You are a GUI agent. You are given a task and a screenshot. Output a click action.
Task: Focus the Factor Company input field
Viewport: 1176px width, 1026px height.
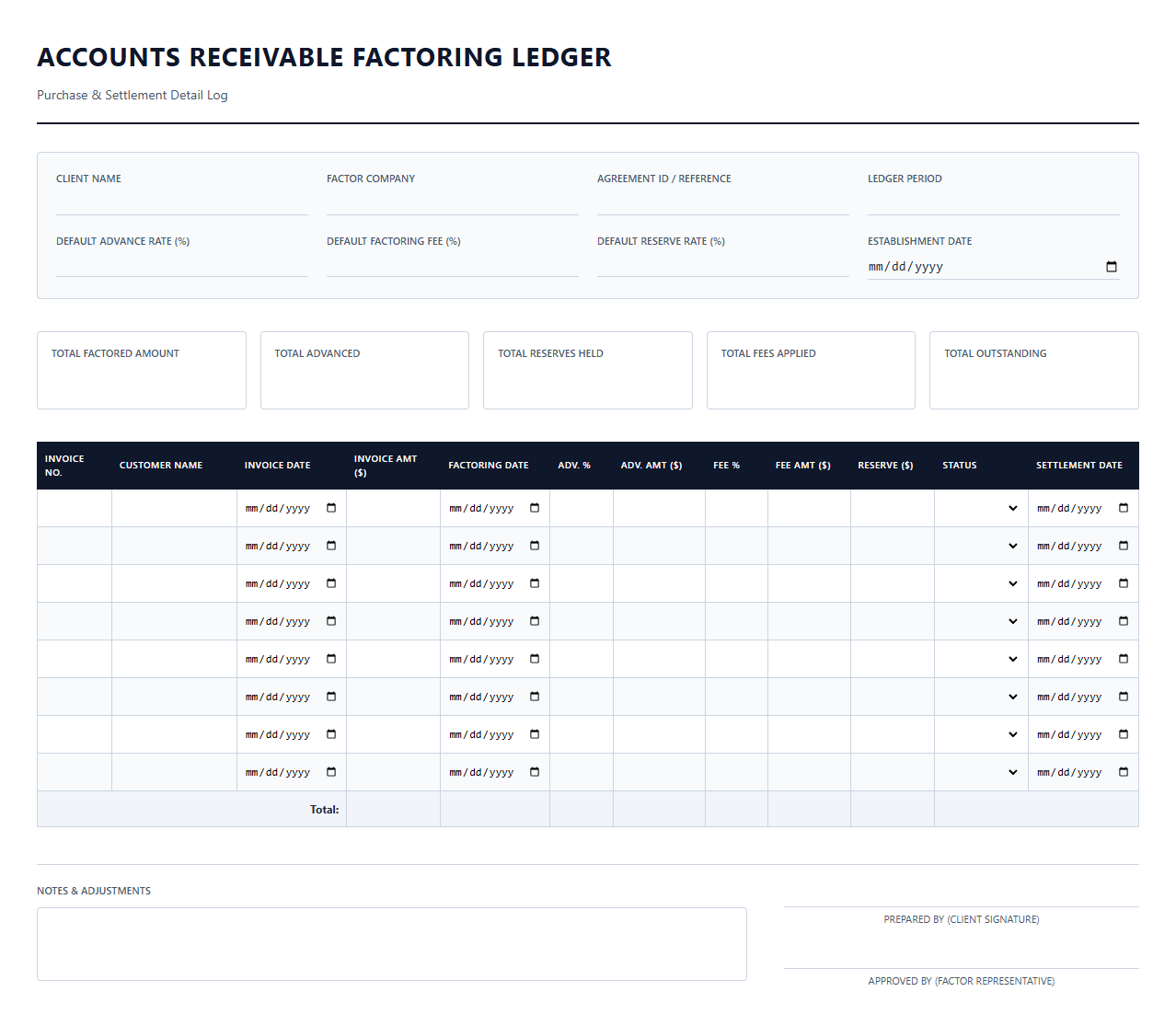tap(453, 203)
